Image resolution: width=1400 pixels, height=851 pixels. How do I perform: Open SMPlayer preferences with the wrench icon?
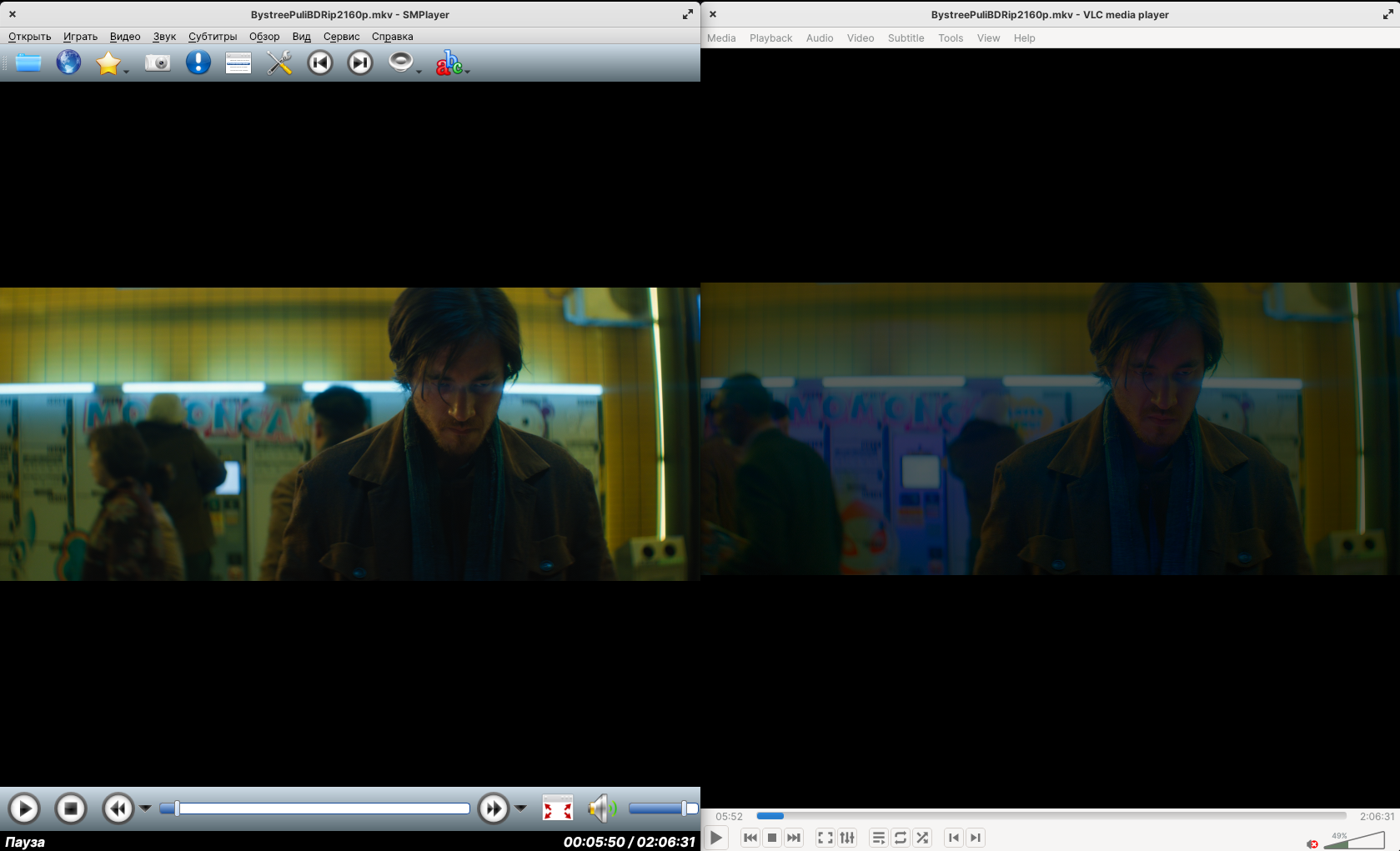(279, 63)
